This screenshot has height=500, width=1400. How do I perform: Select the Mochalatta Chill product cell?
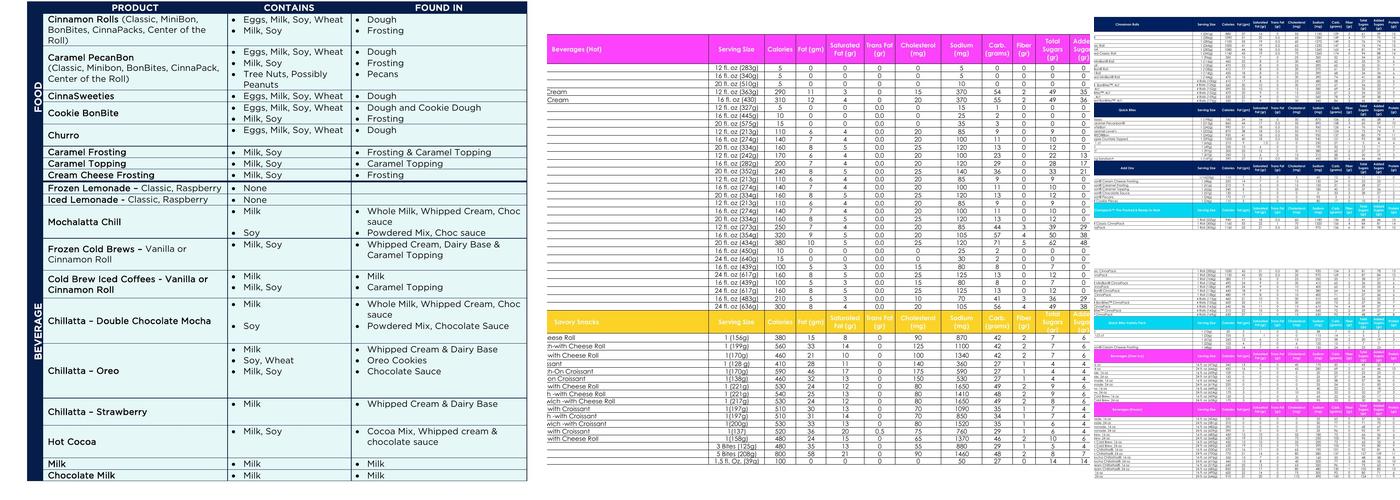point(135,222)
